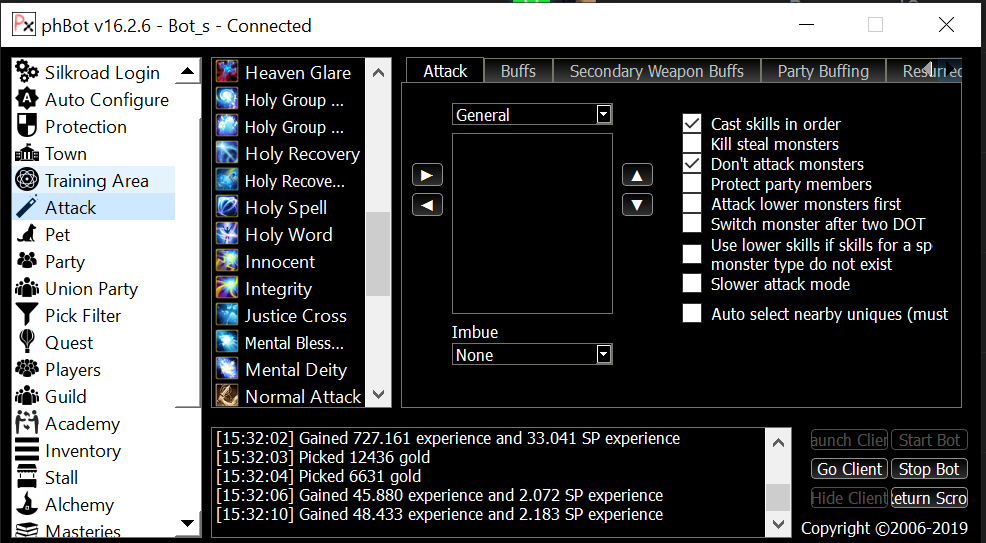The width and height of the screenshot is (986, 543).
Task: Open the Party Buffing tab
Action: pos(823,71)
